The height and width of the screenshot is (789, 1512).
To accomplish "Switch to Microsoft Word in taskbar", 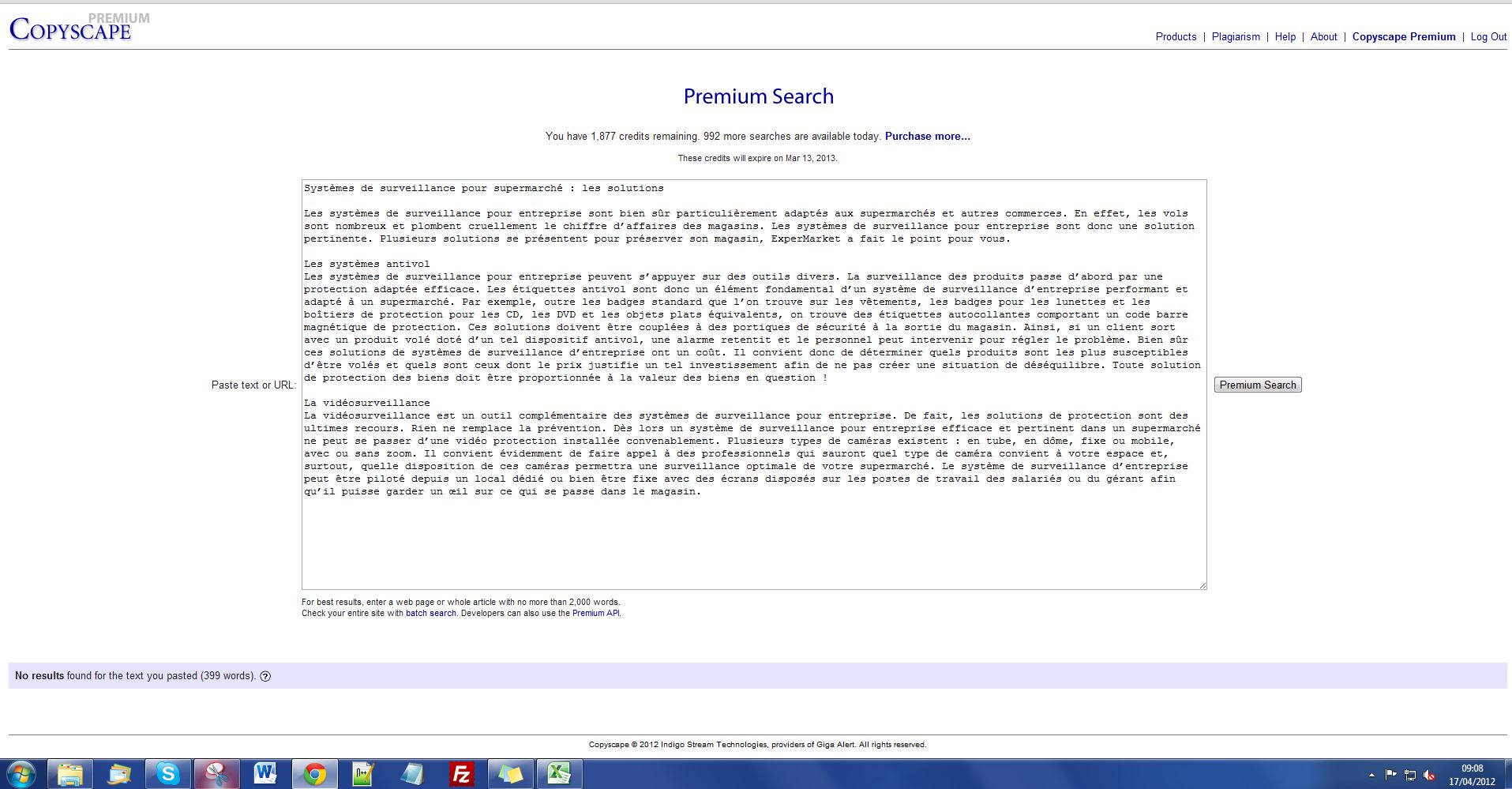I will click(x=265, y=774).
